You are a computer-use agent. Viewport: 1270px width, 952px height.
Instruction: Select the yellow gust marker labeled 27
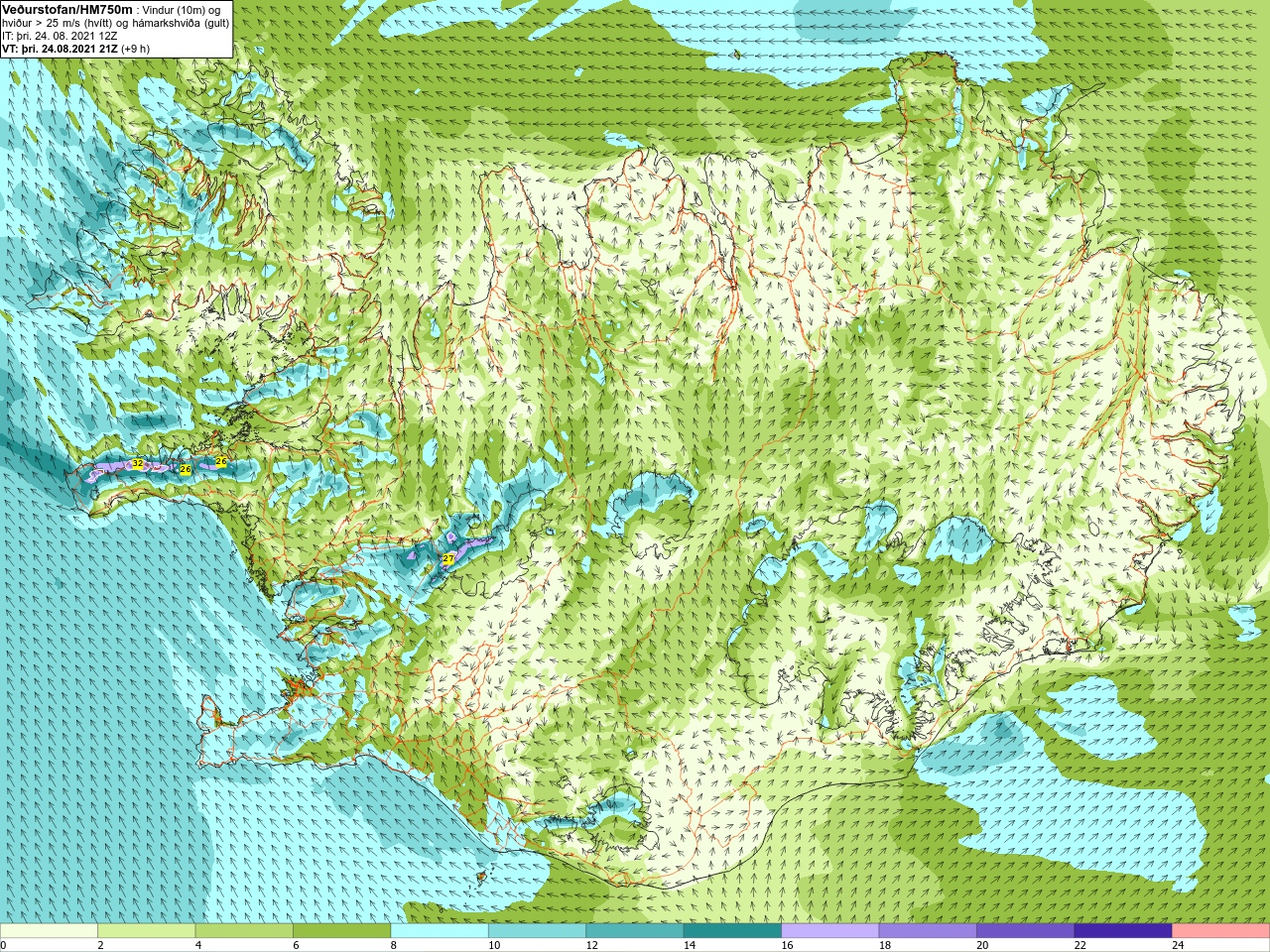click(448, 559)
